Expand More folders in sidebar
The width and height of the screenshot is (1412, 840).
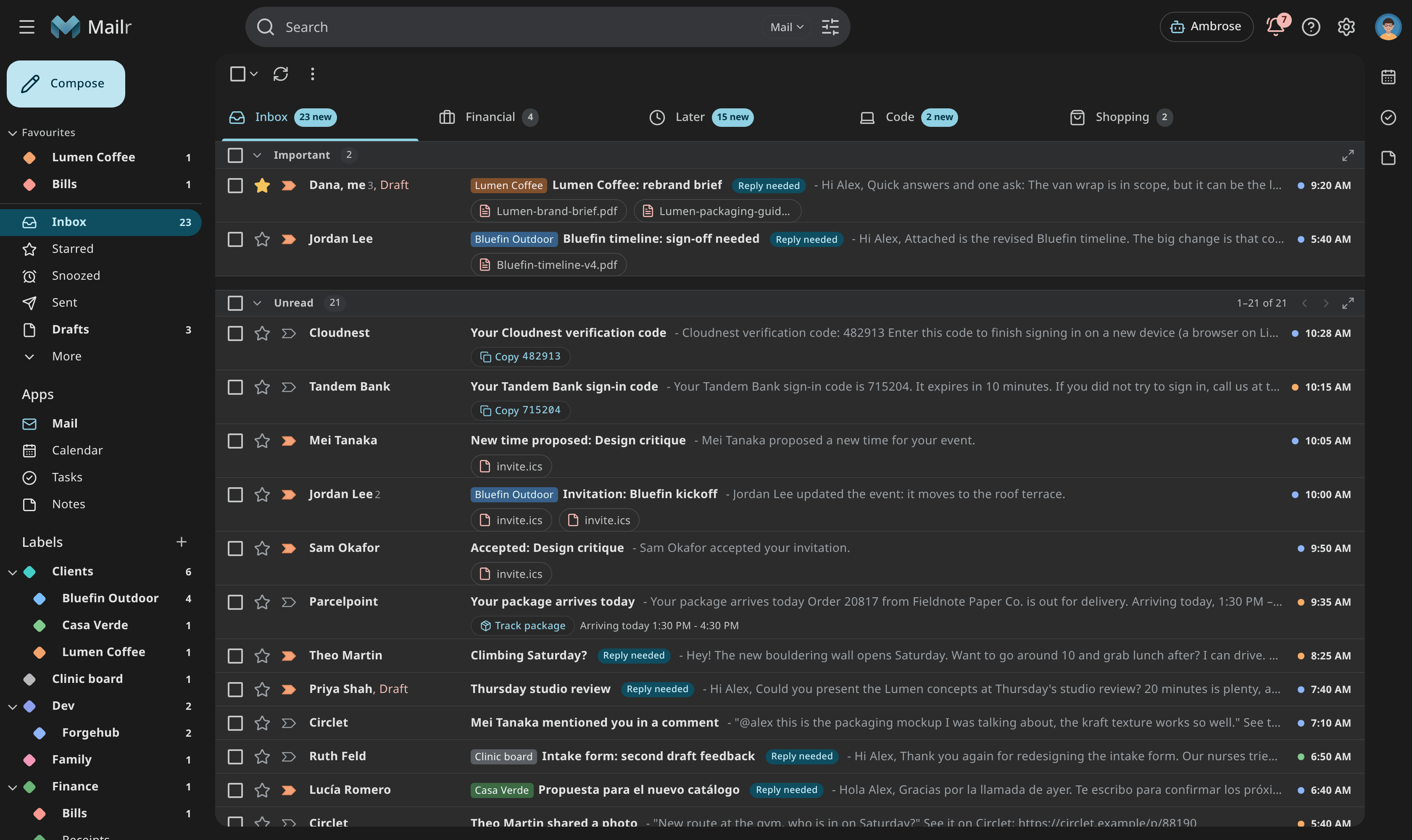(101, 356)
